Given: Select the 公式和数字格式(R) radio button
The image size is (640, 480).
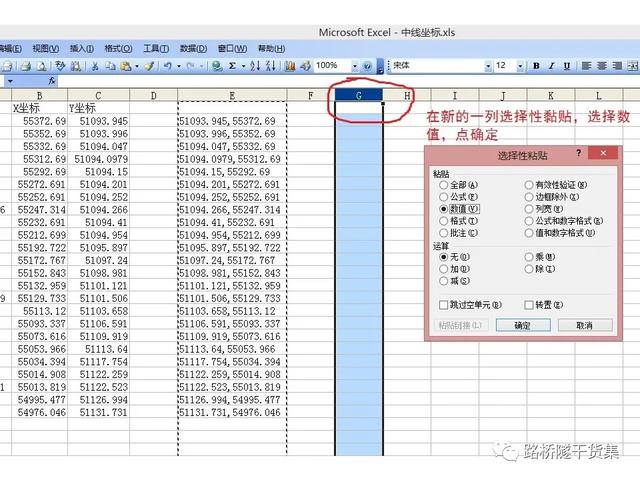Looking at the screenshot, I should (x=564, y=221).
